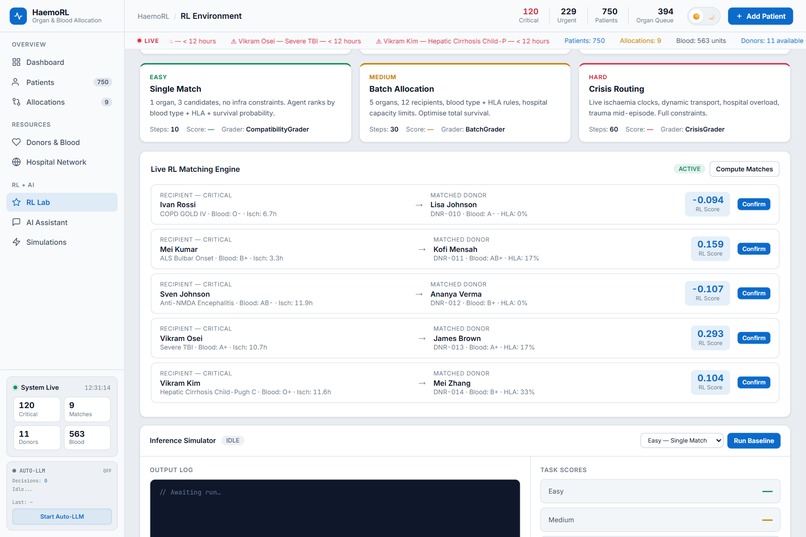The width and height of the screenshot is (806, 537).
Task: Select the AI Assistant menu item
Action: (x=62, y=223)
